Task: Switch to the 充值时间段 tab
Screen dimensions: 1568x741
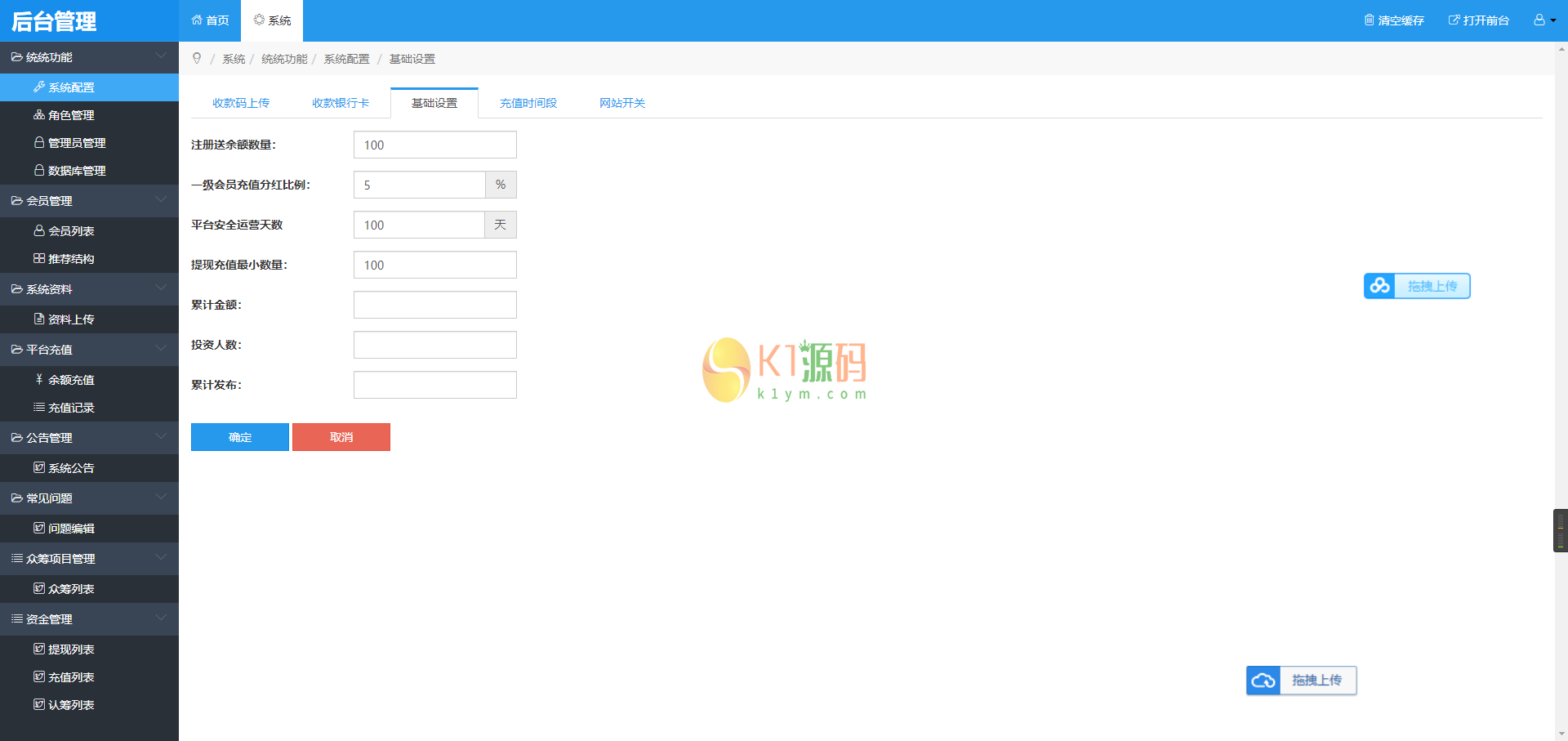Action: coord(528,103)
